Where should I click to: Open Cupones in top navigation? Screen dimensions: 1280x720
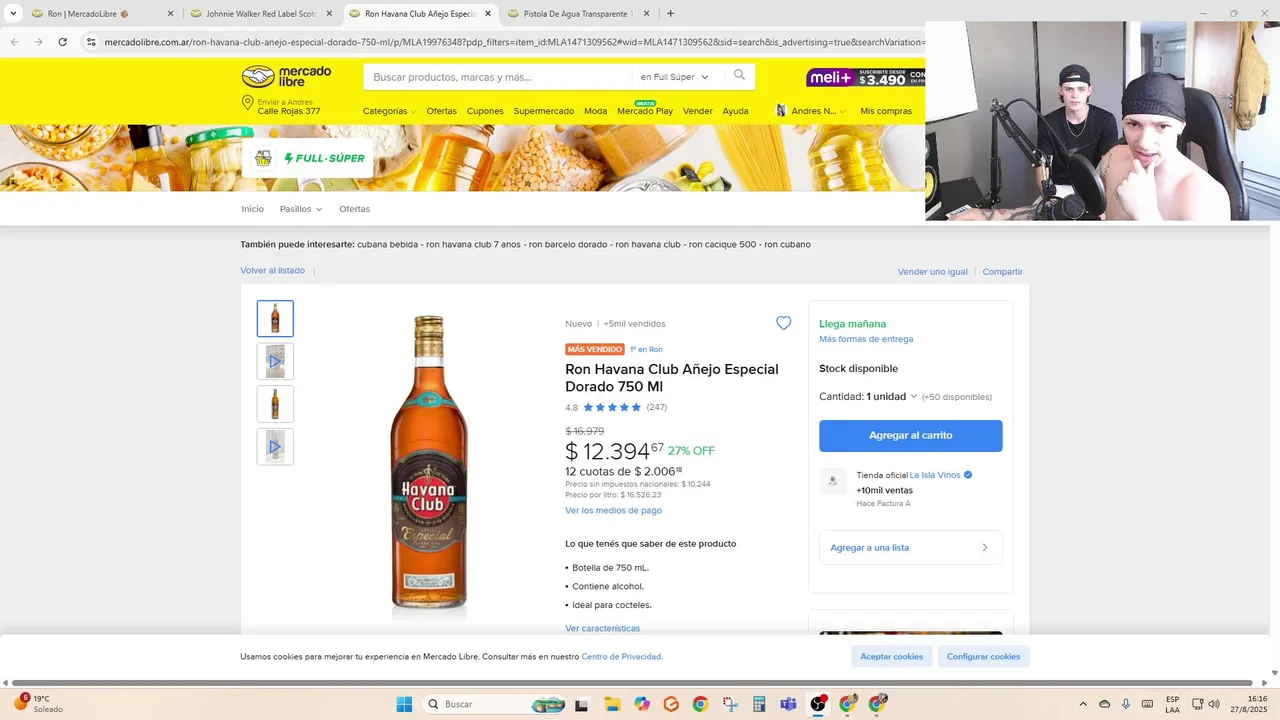pos(485,111)
